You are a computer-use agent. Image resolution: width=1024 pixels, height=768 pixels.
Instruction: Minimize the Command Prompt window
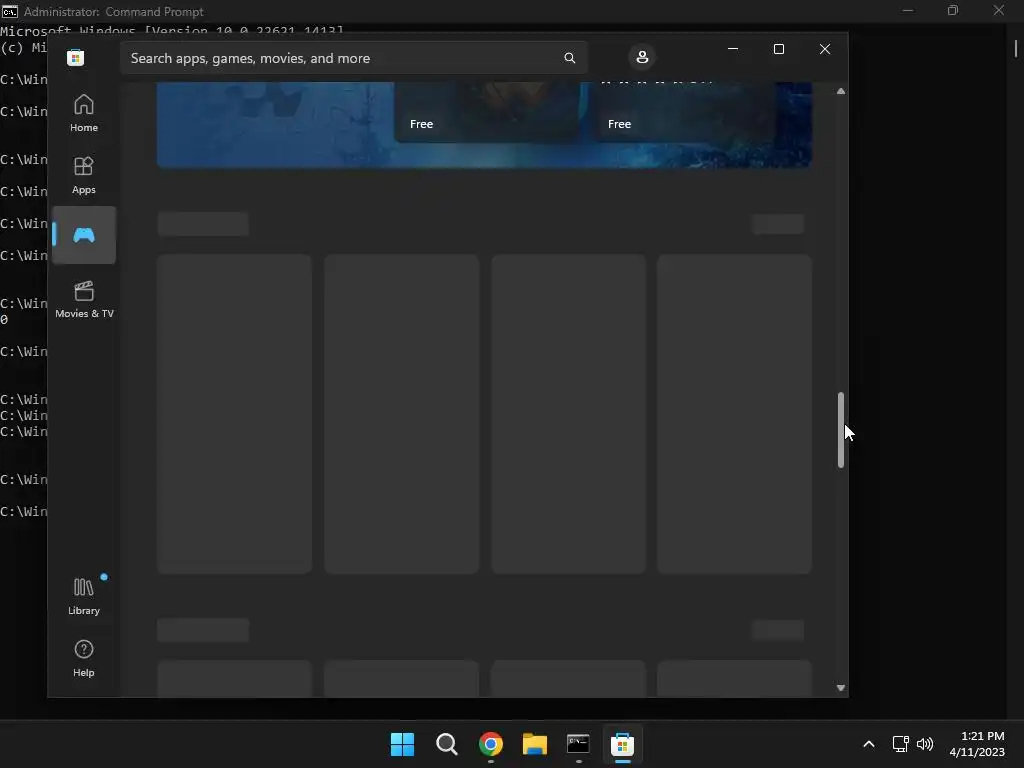908,10
